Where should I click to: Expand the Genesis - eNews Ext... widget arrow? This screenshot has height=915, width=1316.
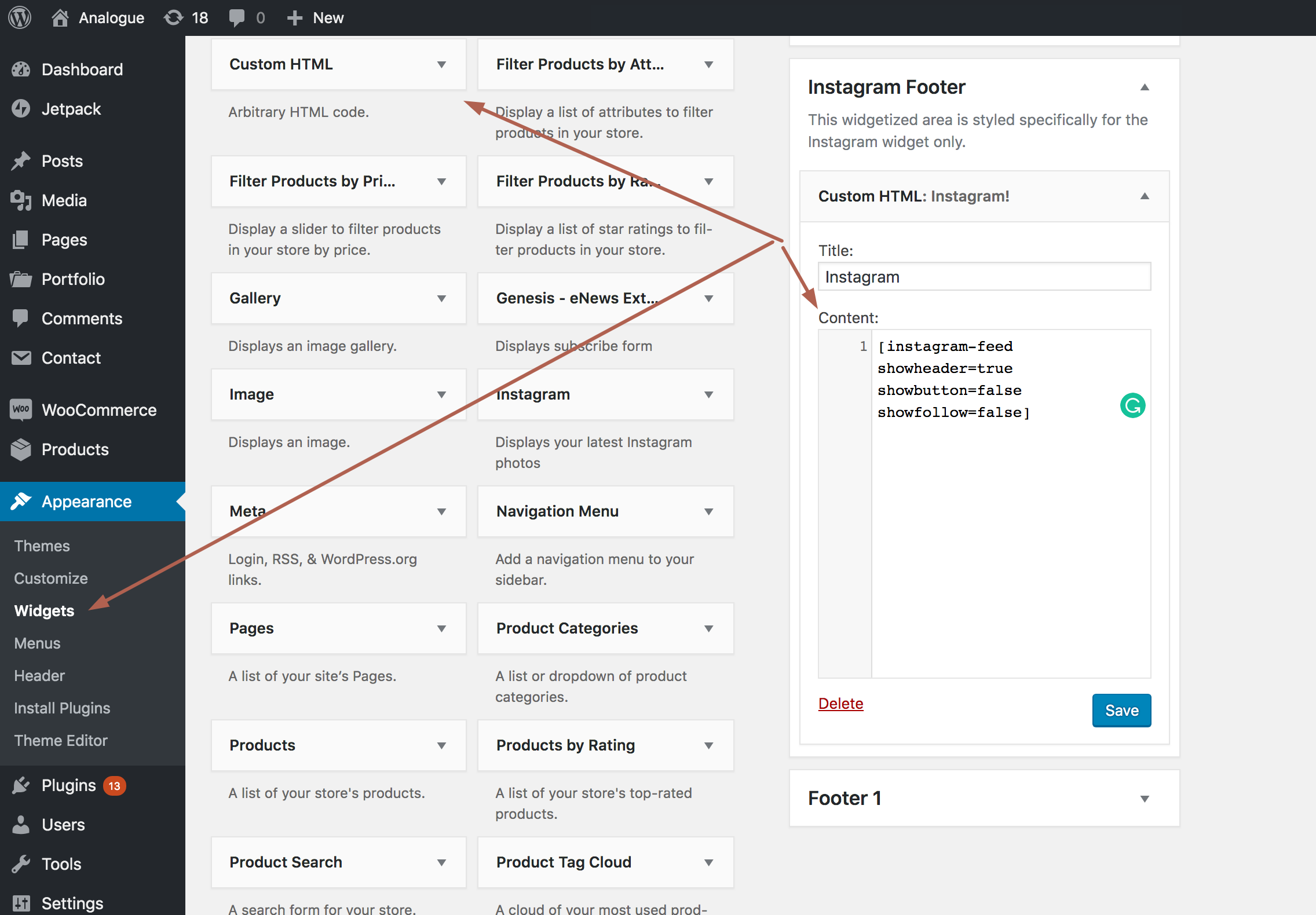pos(708,298)
